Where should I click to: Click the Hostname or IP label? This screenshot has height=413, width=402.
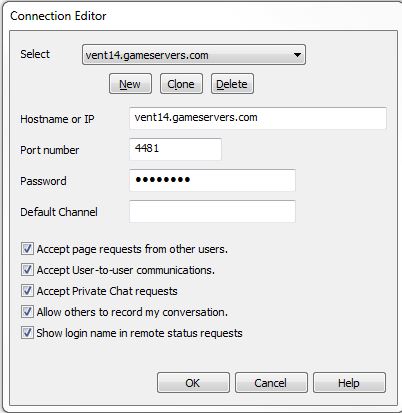click(x=57, y=119)
